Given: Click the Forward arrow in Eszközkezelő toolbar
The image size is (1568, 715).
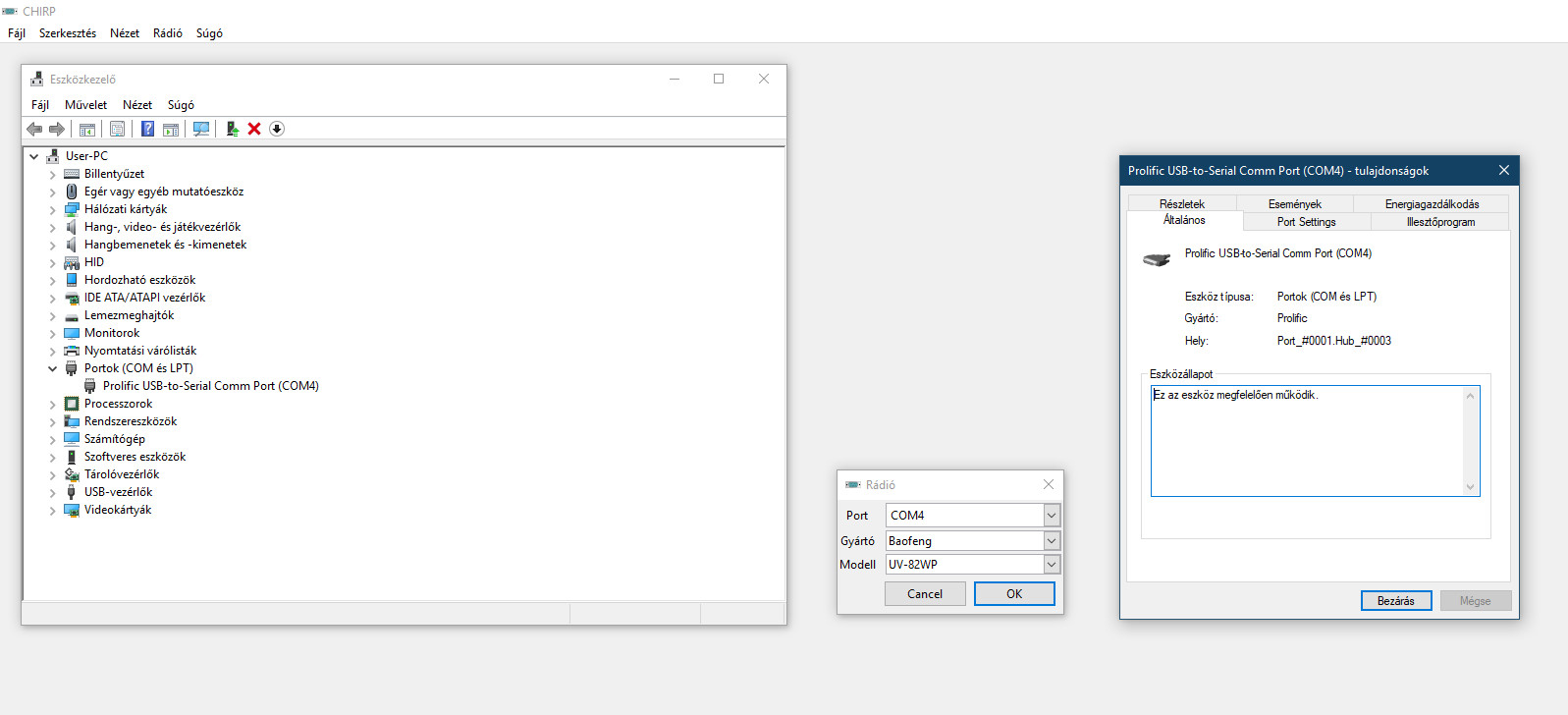Looking at the screenshot, I should [57, 129].
